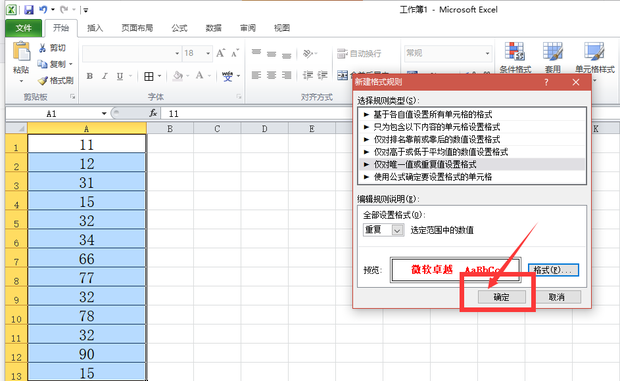
Task: Click the text orientation icon
Action: pos(308,53)
